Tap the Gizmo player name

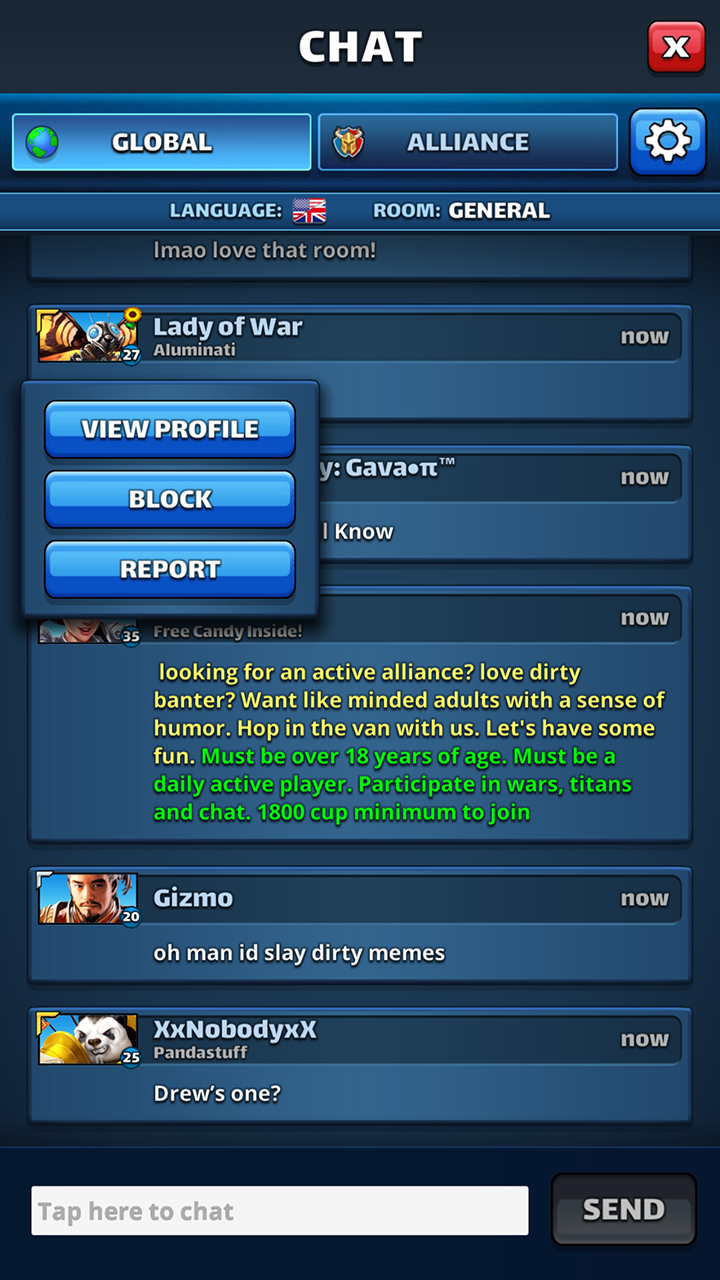point(193,898)
